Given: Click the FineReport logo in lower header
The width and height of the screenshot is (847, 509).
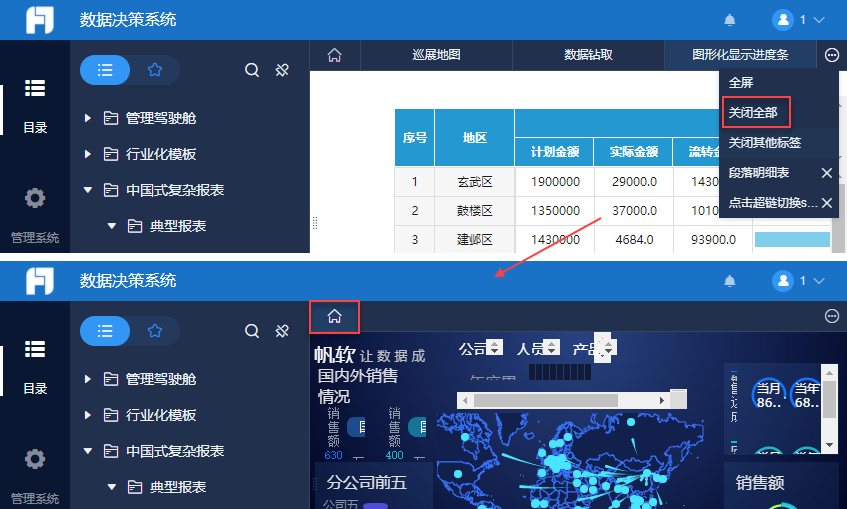Looking at the screenshot, I should pos(40,280).
